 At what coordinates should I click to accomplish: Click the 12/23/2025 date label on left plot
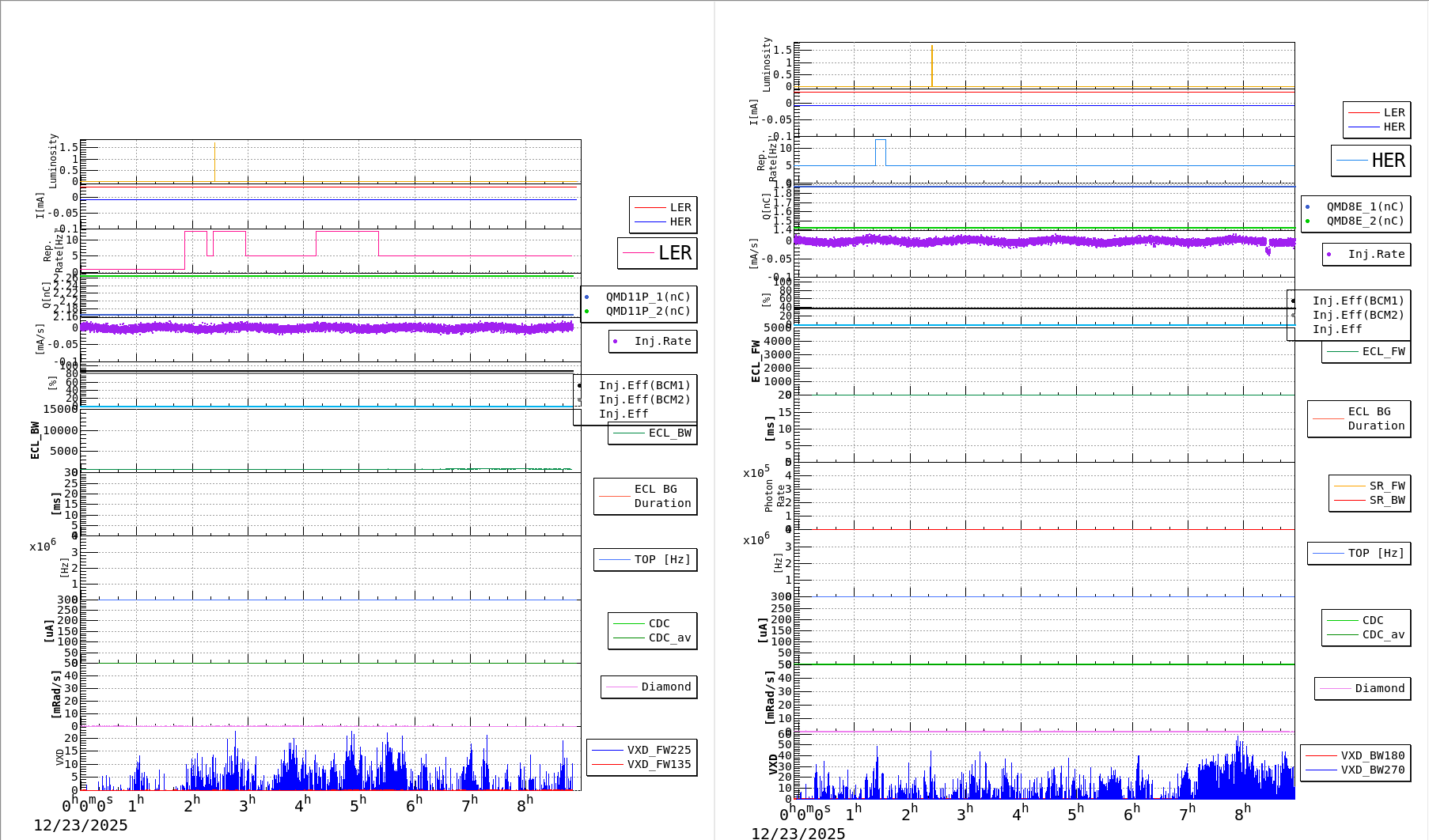click(82, 825)
